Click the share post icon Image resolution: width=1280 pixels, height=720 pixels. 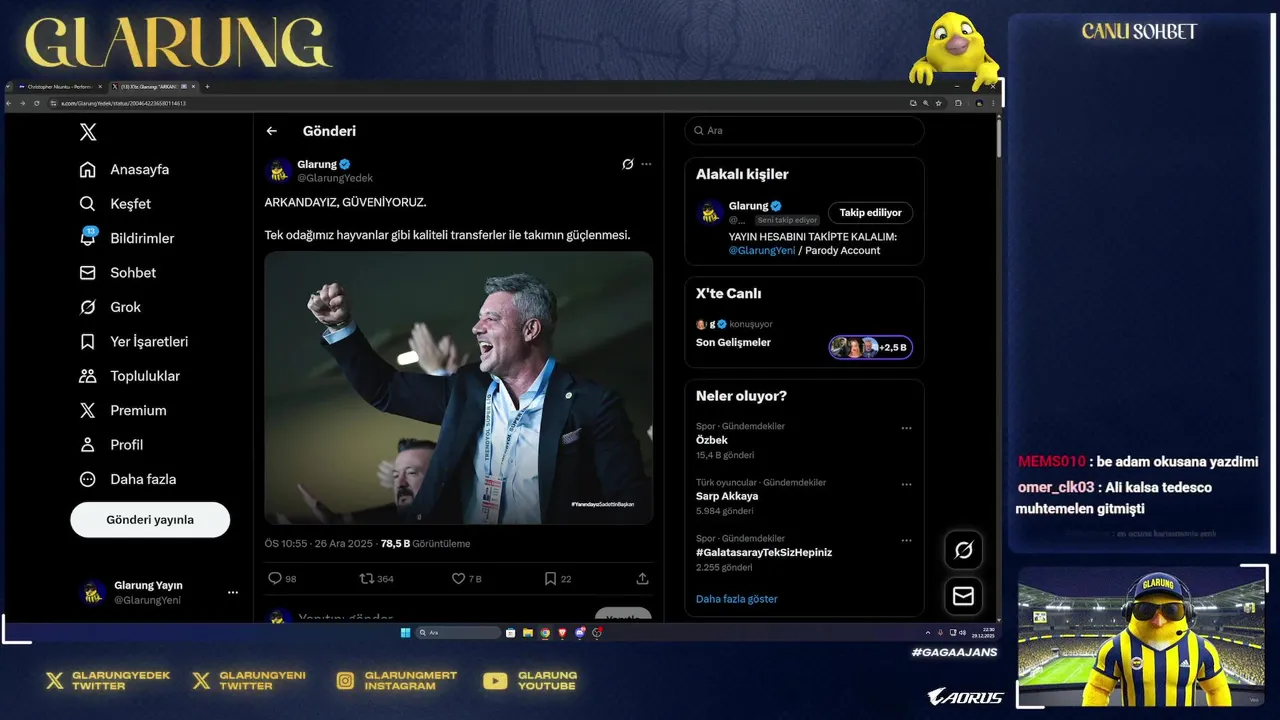[642, 579]
